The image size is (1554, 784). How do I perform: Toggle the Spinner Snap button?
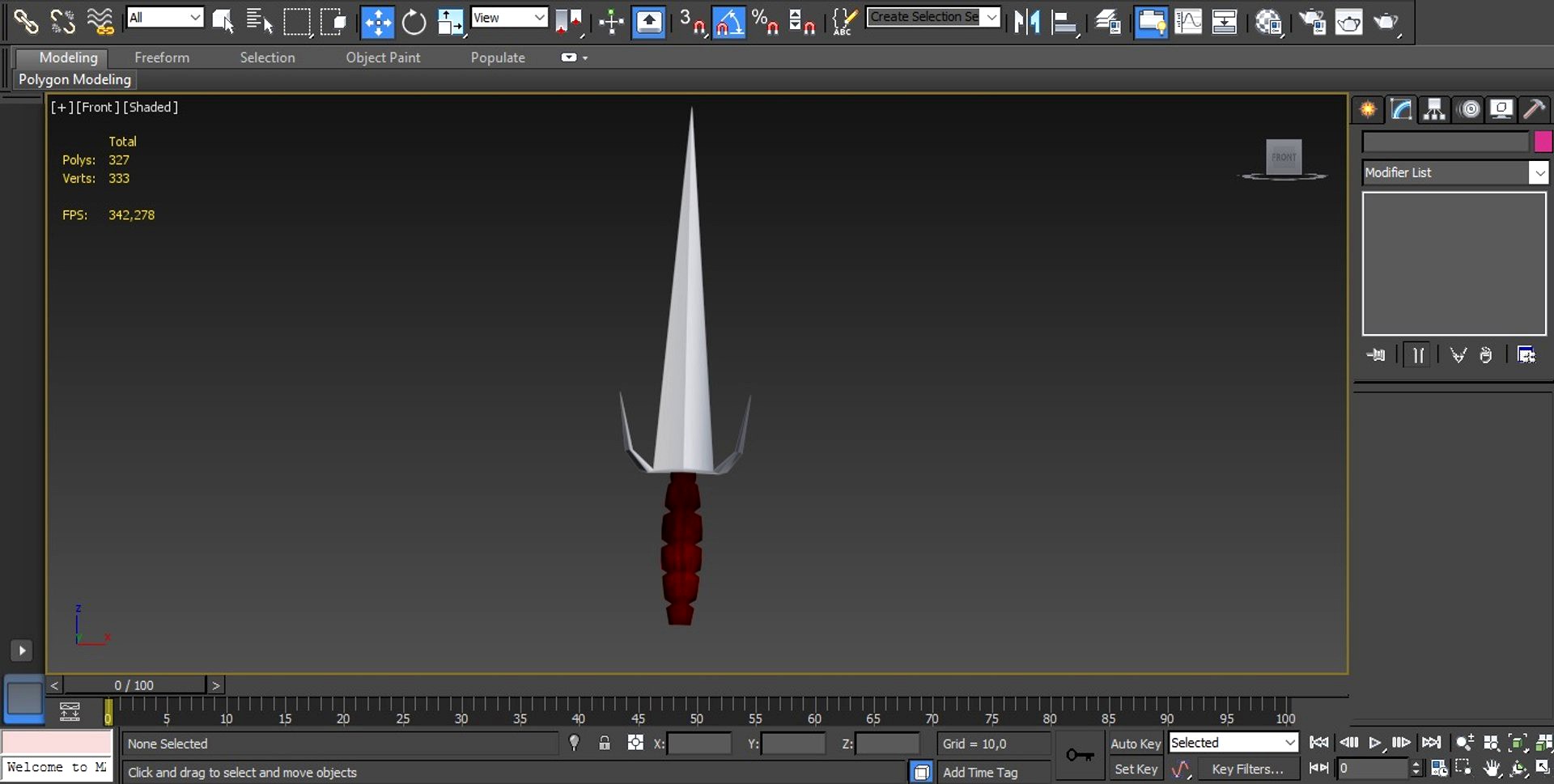tap(801, 21)
